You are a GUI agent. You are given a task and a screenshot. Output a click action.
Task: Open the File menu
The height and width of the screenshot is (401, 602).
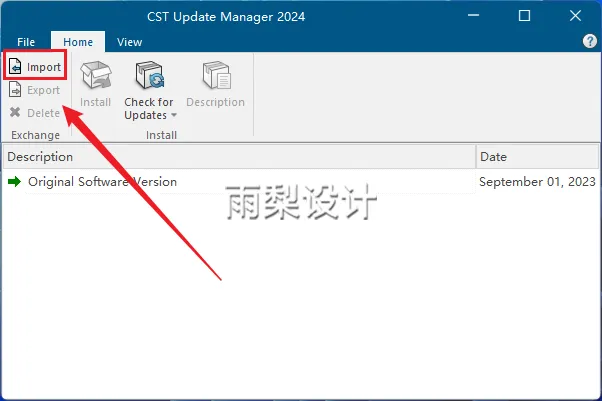click(26, 42)
